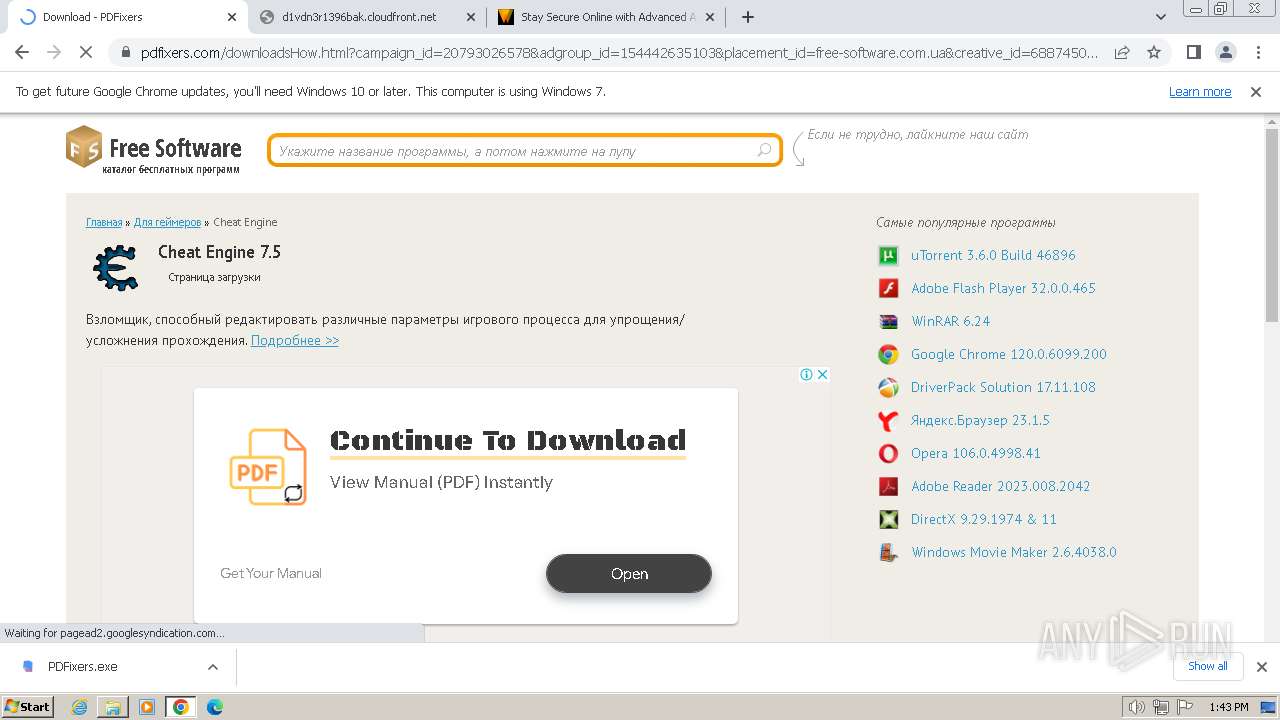Click the DriverPack Solution icon
The image size is (1280, 720).
pyautogui.click(x=888, y=387)
